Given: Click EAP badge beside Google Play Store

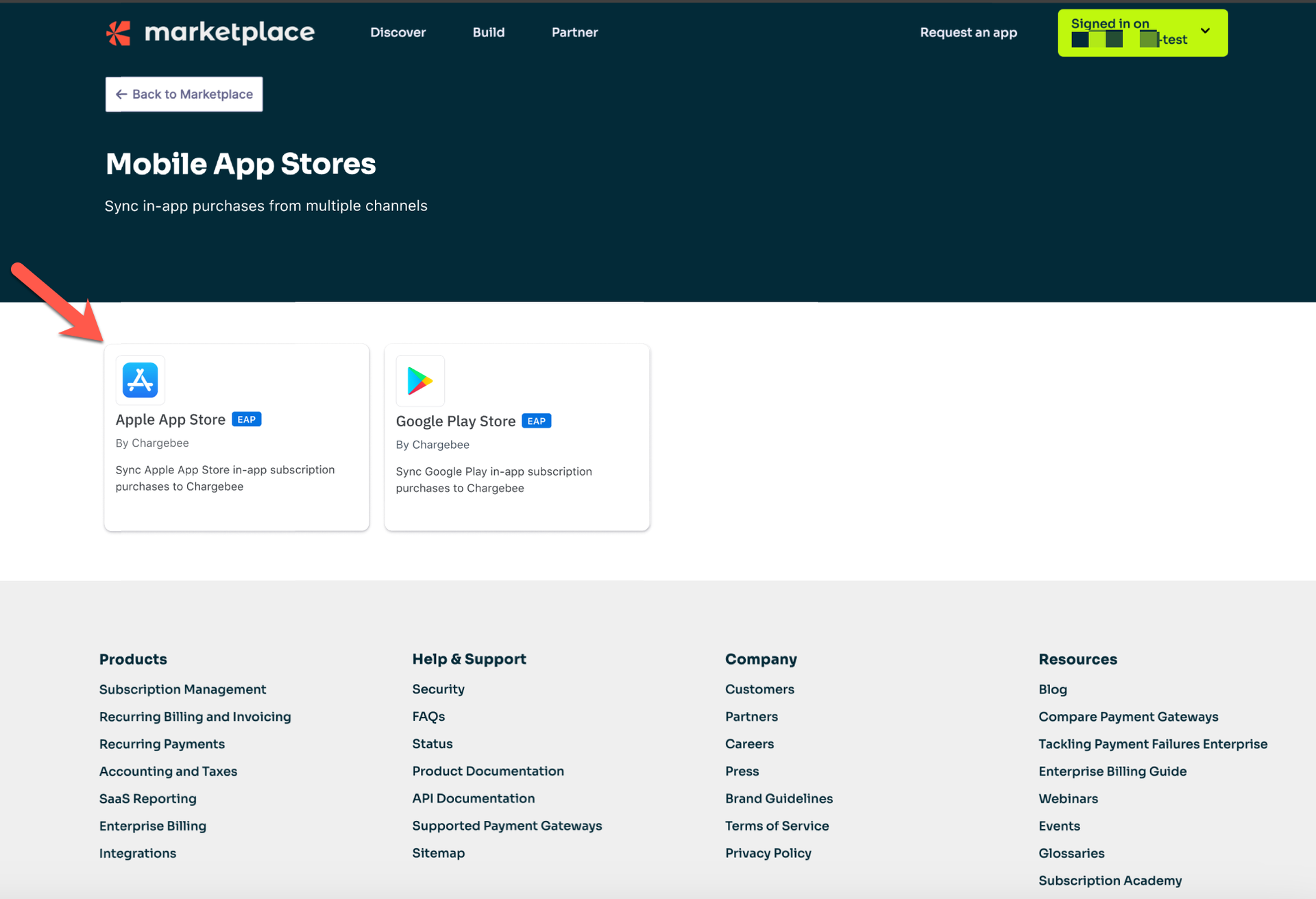Looking at the screenshot, I should [536, 421].
